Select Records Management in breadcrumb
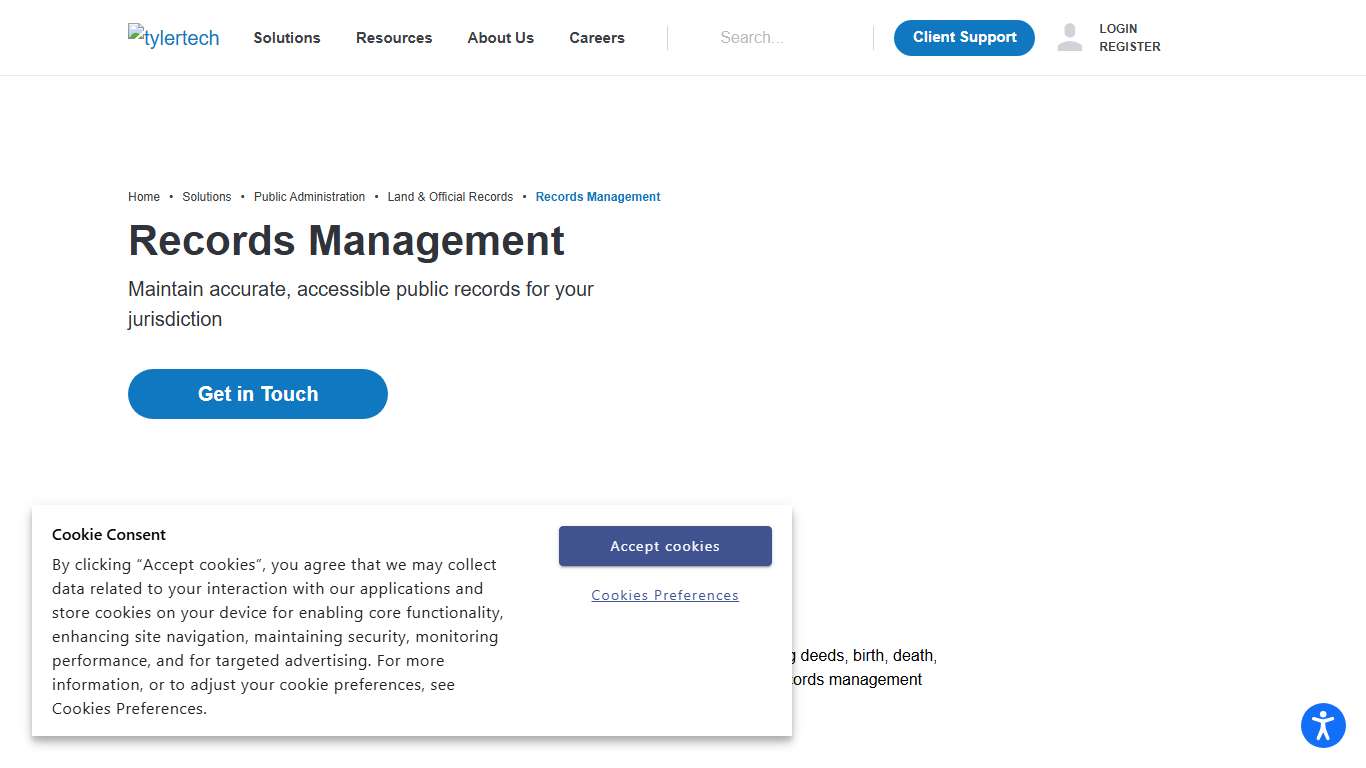The height and width of the screenshot is (768, 1366). pyautogui.click(x=597, y=196)
